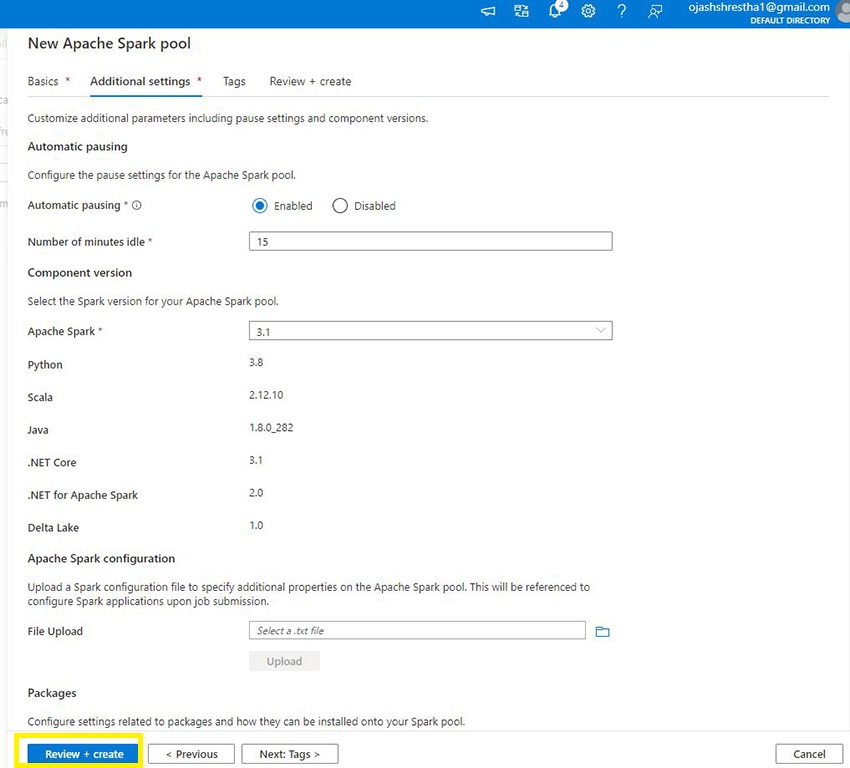Open the Apache Spark version dropdown
This screenshot has width=850, height=768.
pyautogui.click(x=600, y=330)
